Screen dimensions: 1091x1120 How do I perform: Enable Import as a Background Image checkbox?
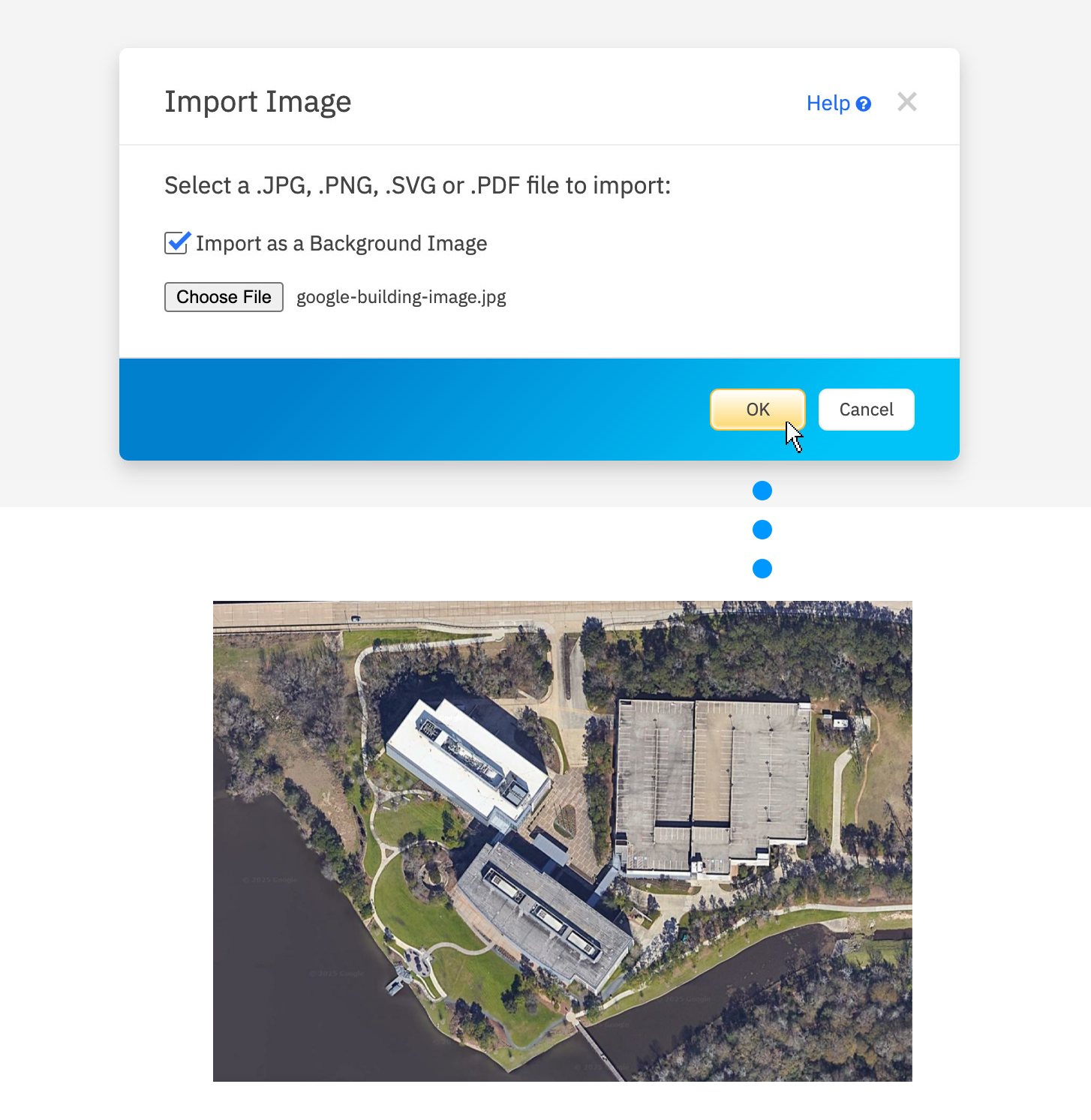(176, 243)
